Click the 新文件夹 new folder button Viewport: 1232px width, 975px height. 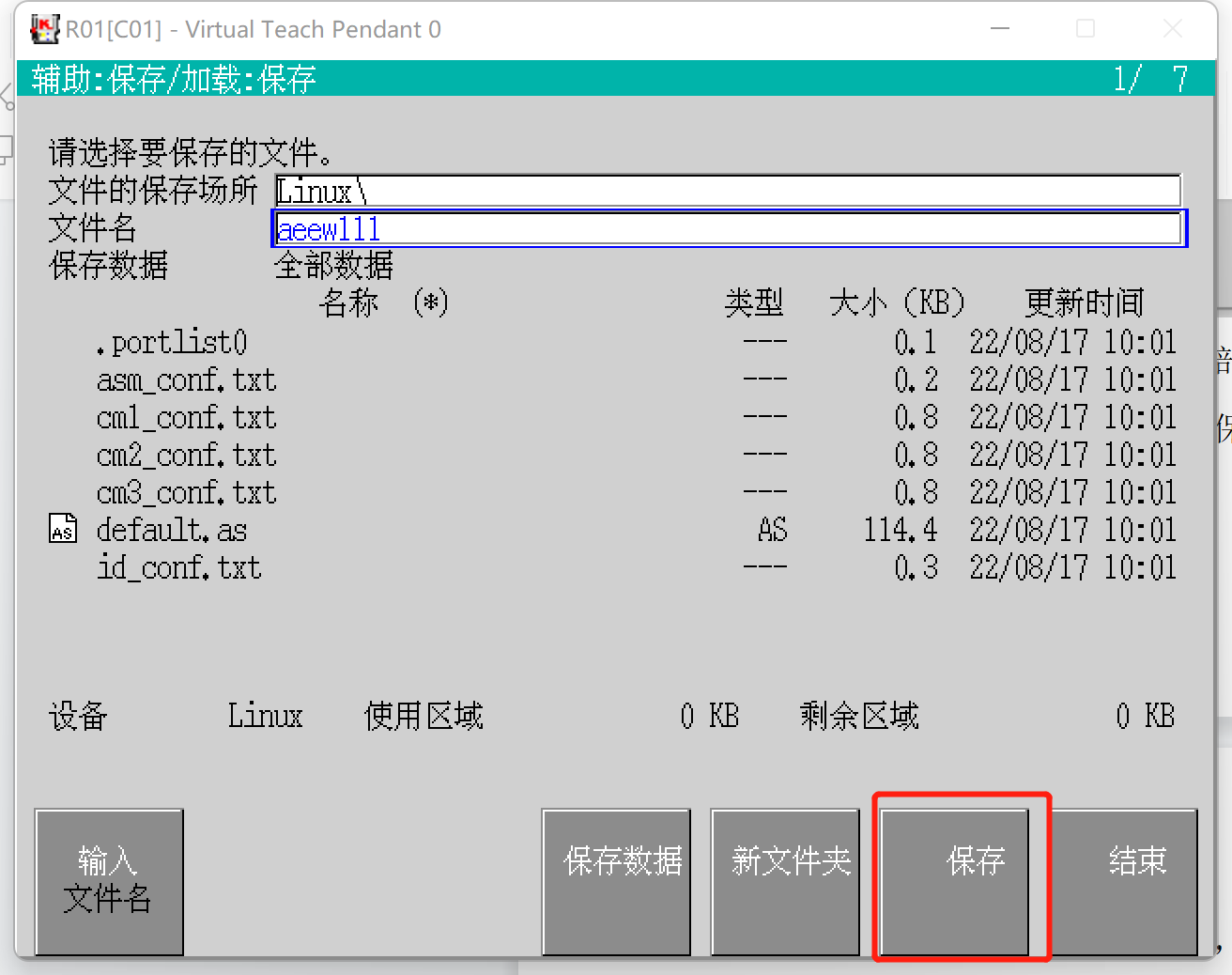(x=785, y=881)
